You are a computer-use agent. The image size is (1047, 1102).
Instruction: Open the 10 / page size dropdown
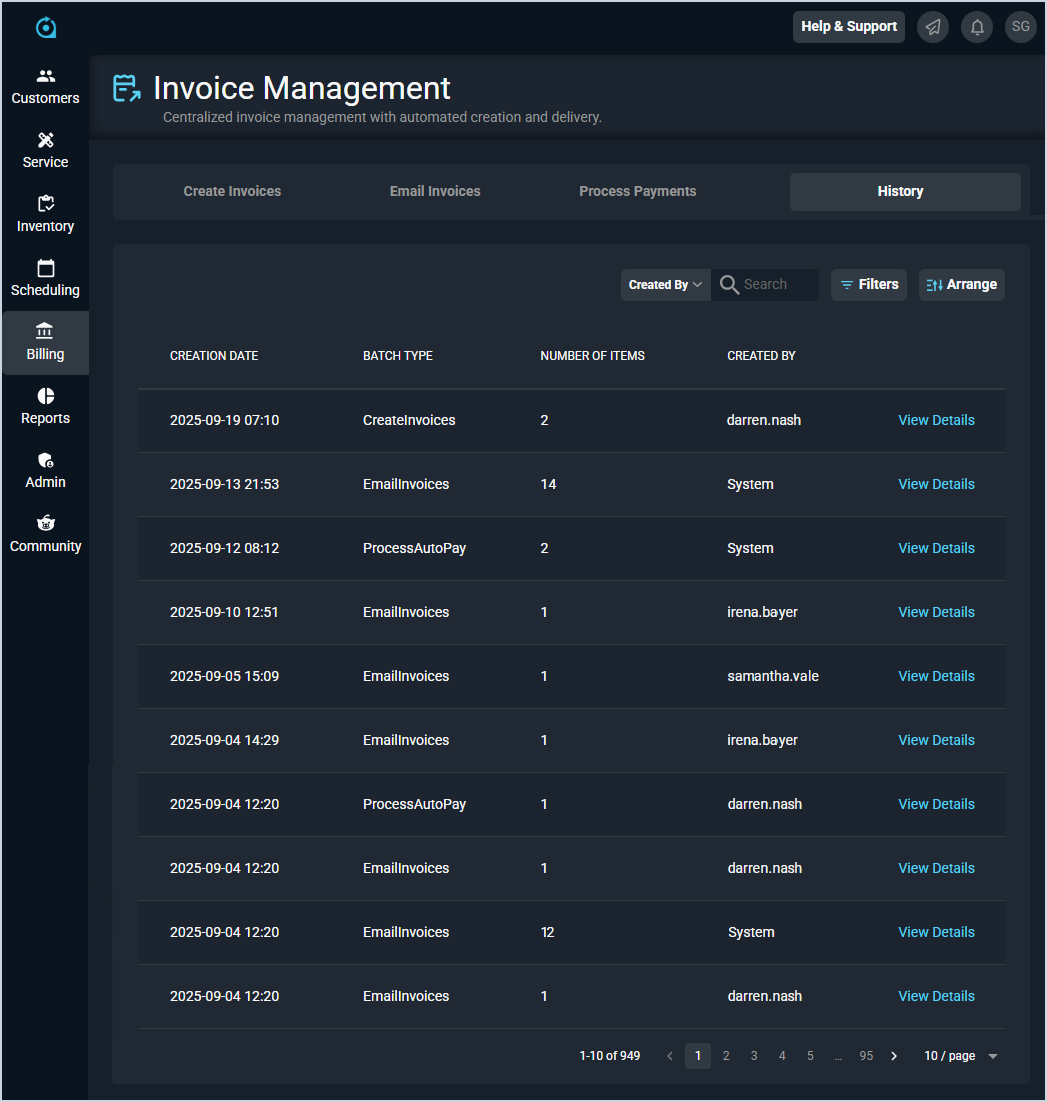(960, 1056)
